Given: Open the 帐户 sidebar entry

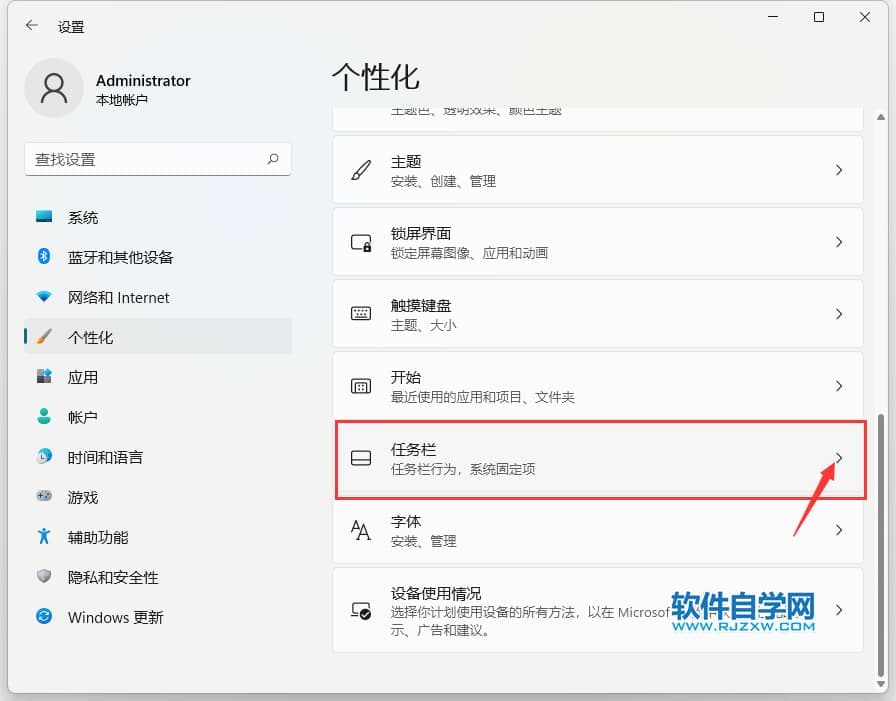Looking at the screenshot, I should coord(83,417).
